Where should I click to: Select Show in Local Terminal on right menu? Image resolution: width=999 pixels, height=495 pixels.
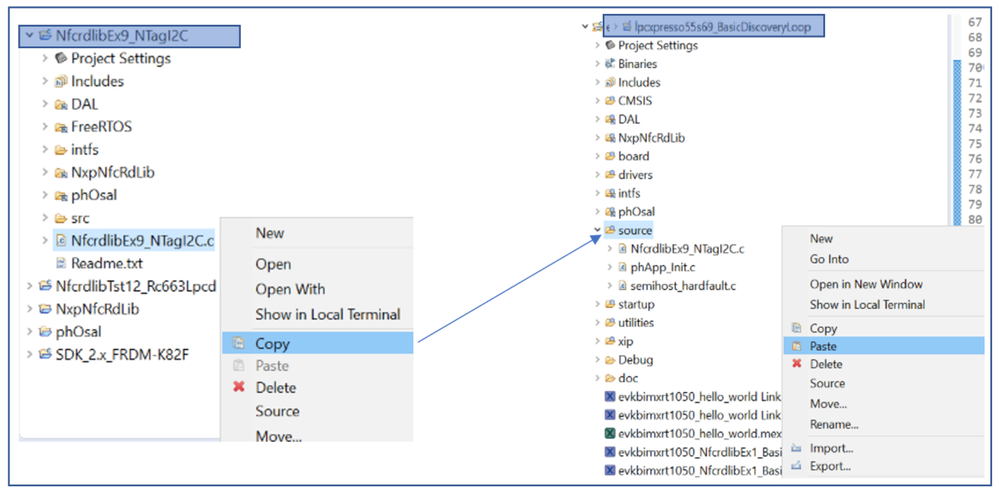(x=867, y=305)
